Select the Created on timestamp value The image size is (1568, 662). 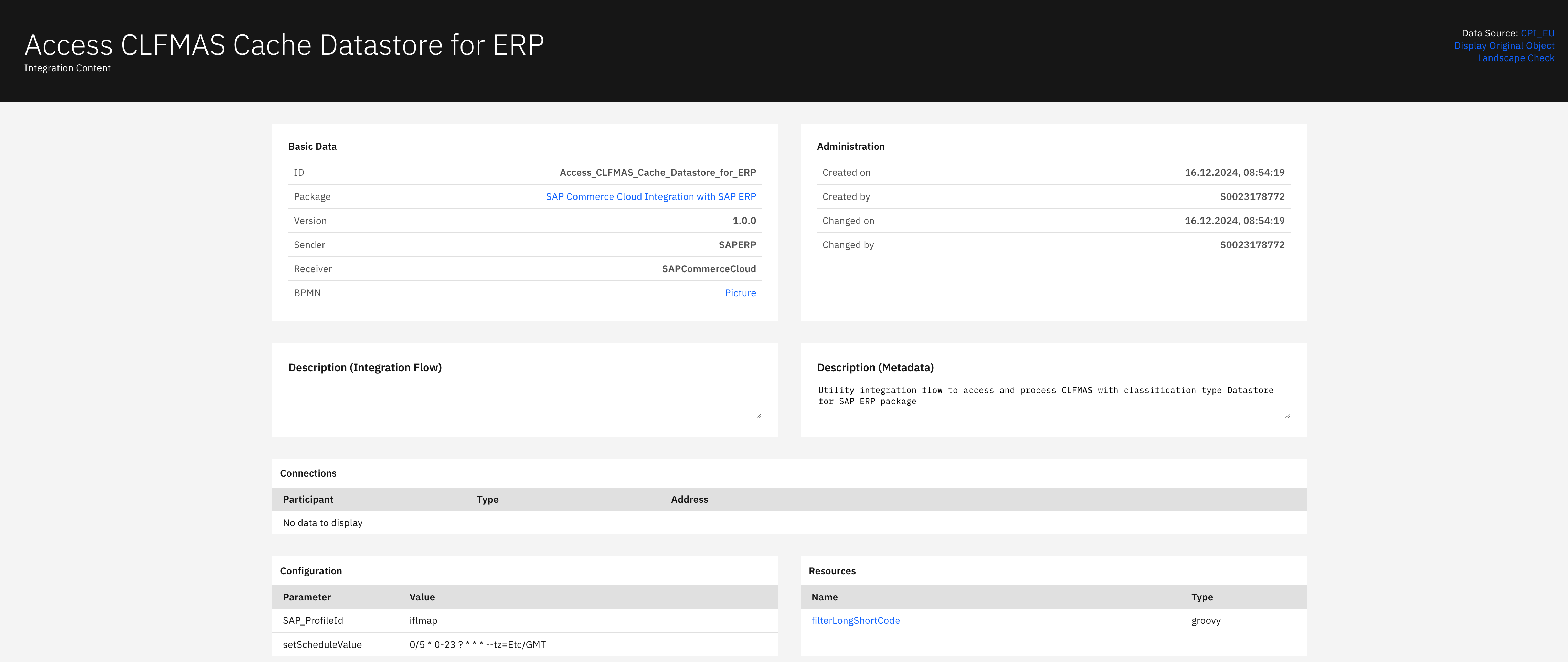[x=1235, y=173]
